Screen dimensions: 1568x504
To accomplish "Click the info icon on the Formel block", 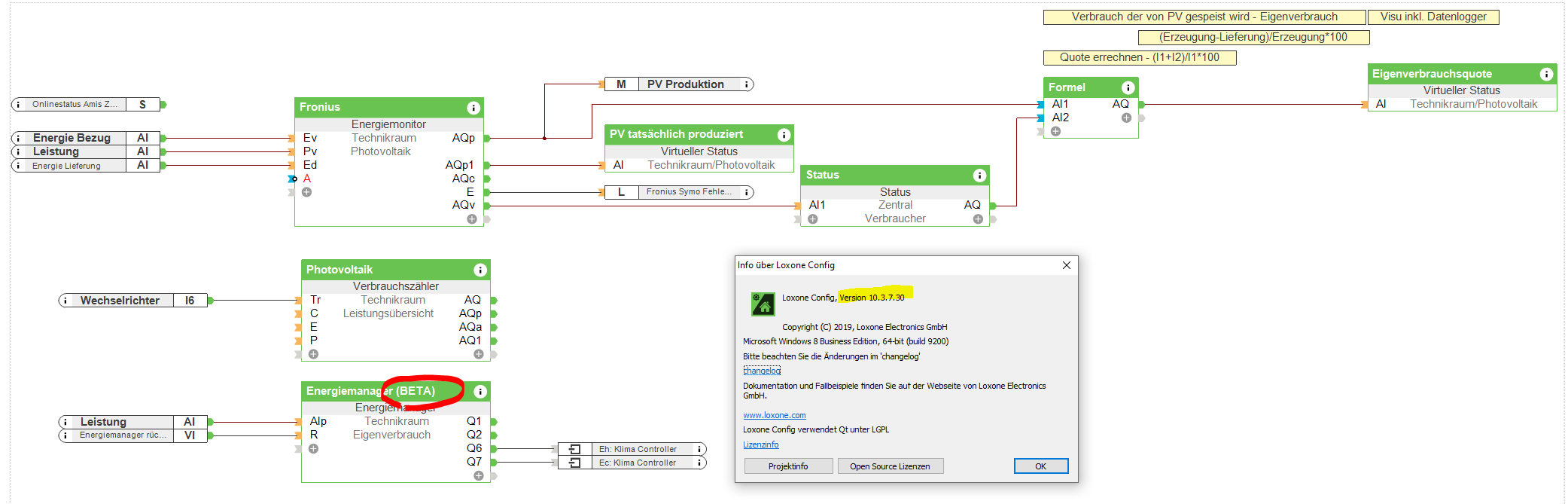I will point(1128,88).
